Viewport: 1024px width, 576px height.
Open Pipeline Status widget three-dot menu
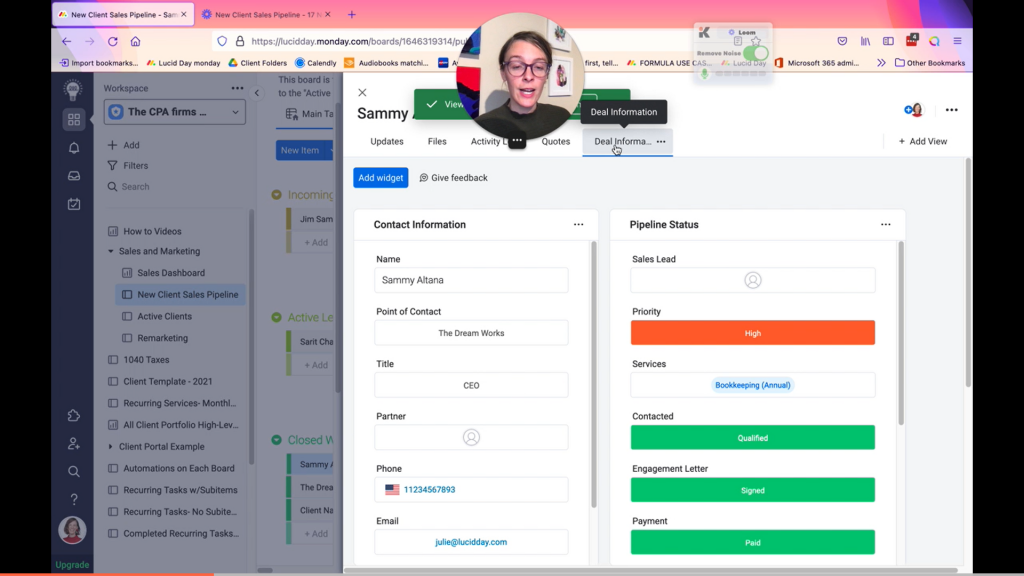(x=886, y=225)
